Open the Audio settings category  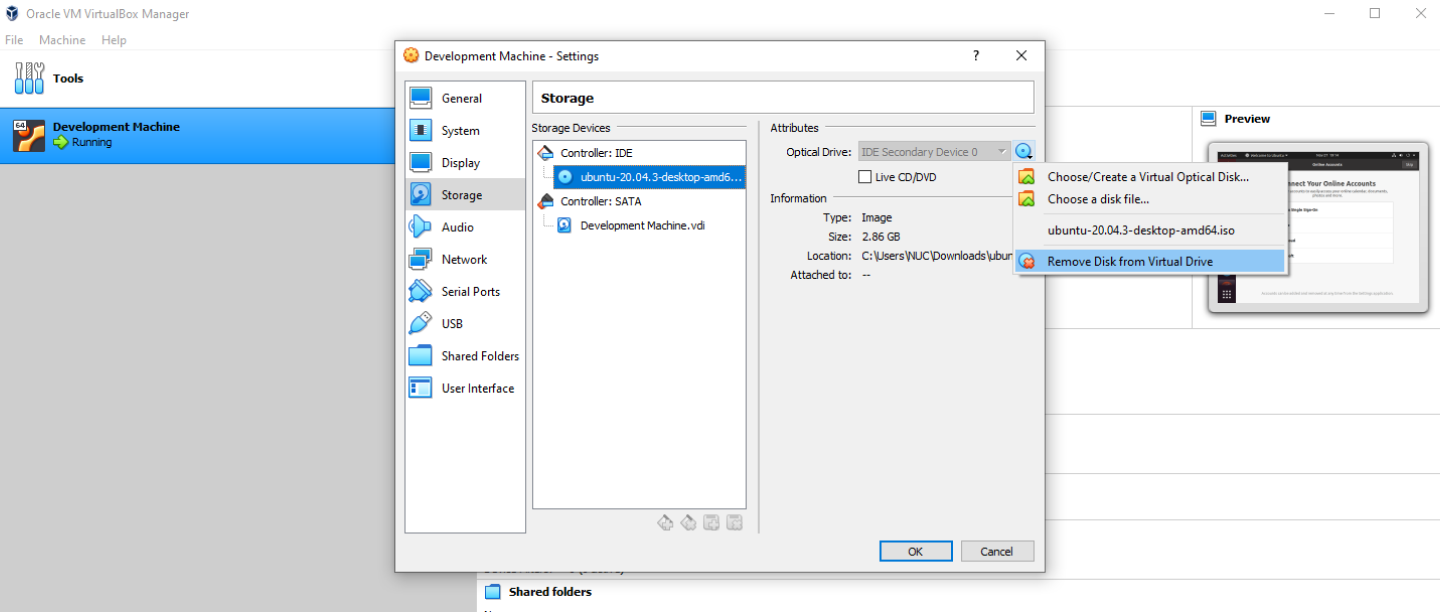click(x=465, y=227)
